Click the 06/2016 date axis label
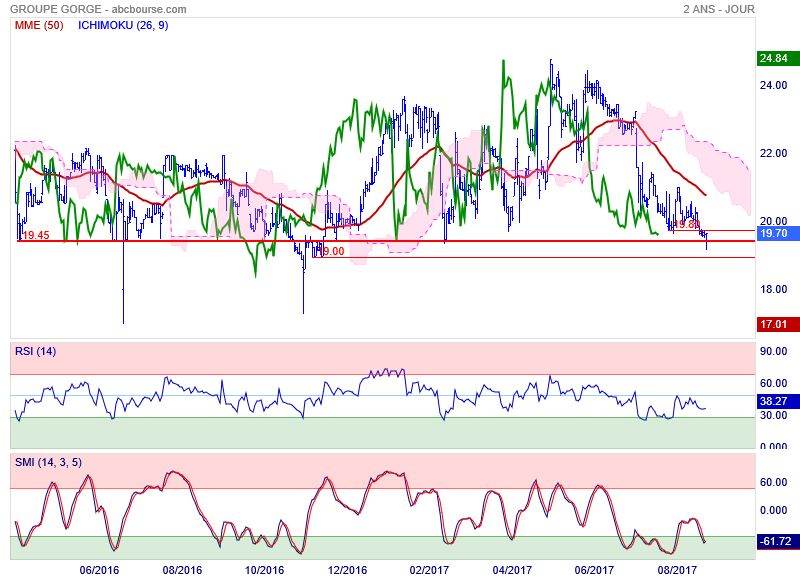This screenshot has height=580, width=800. pyautogui.click(x=99, y=570)
